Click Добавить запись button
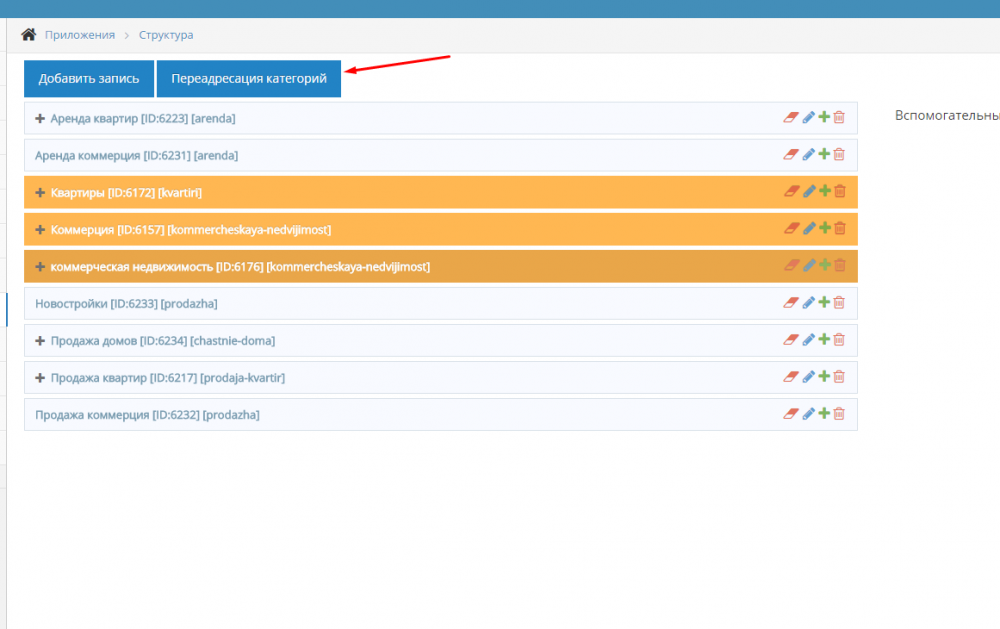The height and width of the screenshot is (629, 1000). [x=89, y=78]
